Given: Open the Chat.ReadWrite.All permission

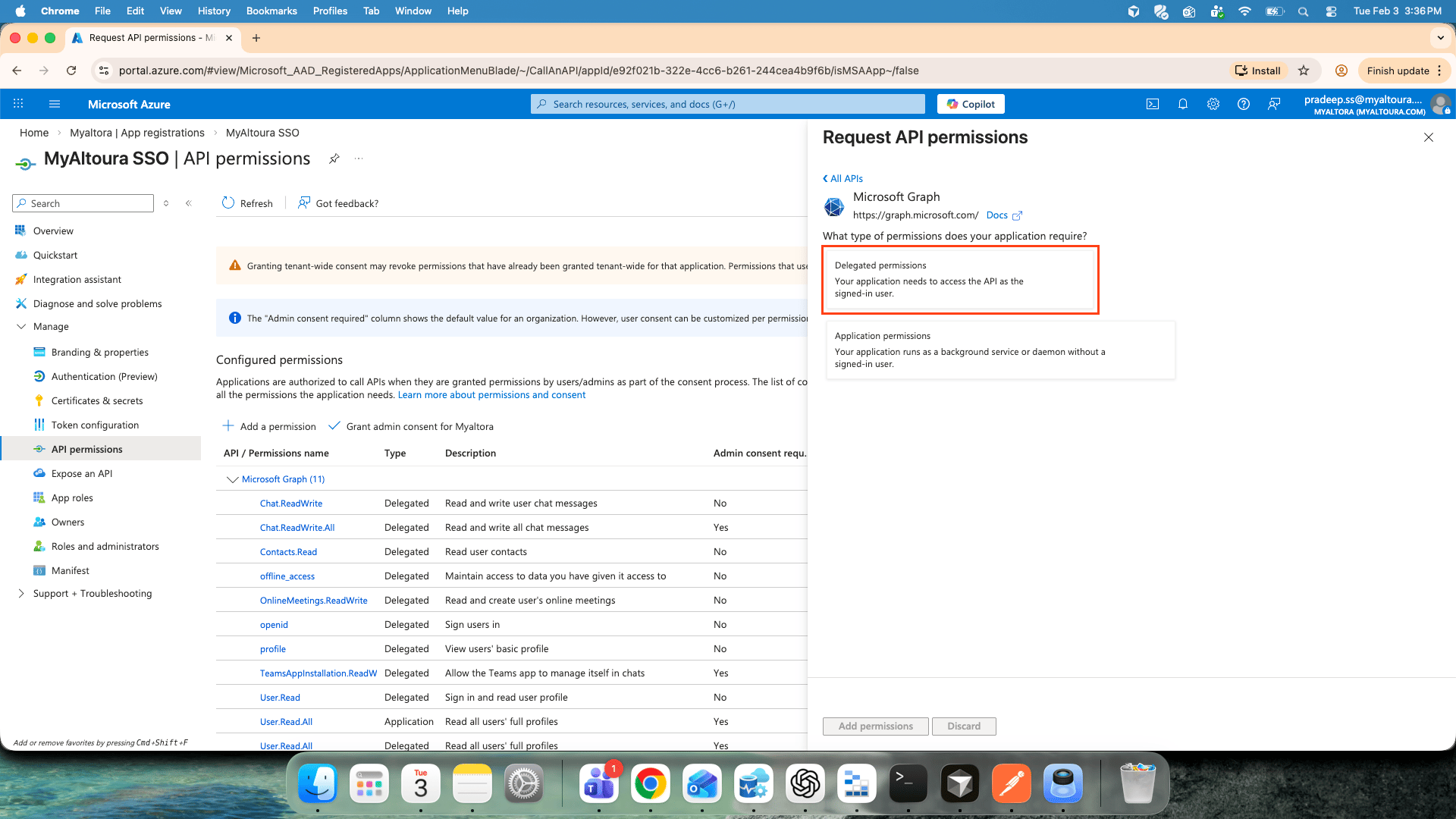Looking at the screenshot, I should click(x=297, y=528).
